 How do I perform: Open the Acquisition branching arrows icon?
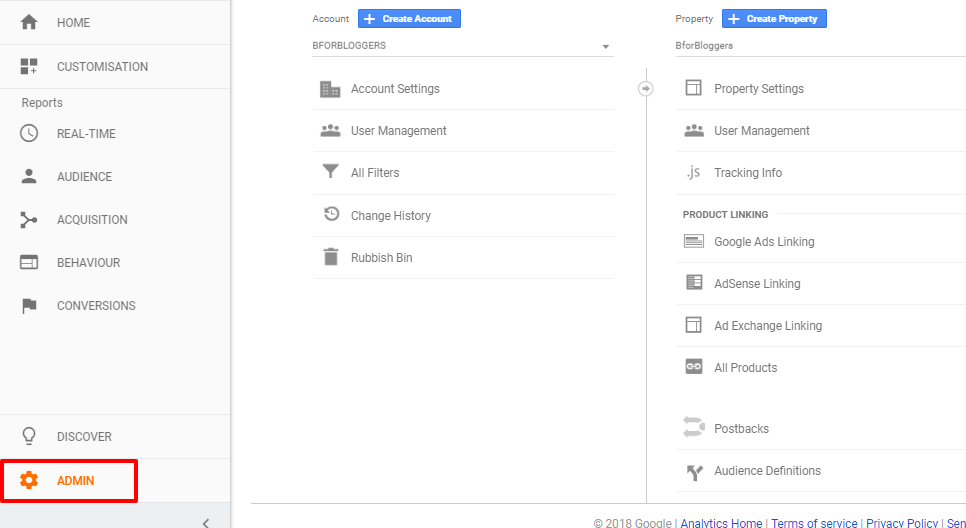point(28,219)
